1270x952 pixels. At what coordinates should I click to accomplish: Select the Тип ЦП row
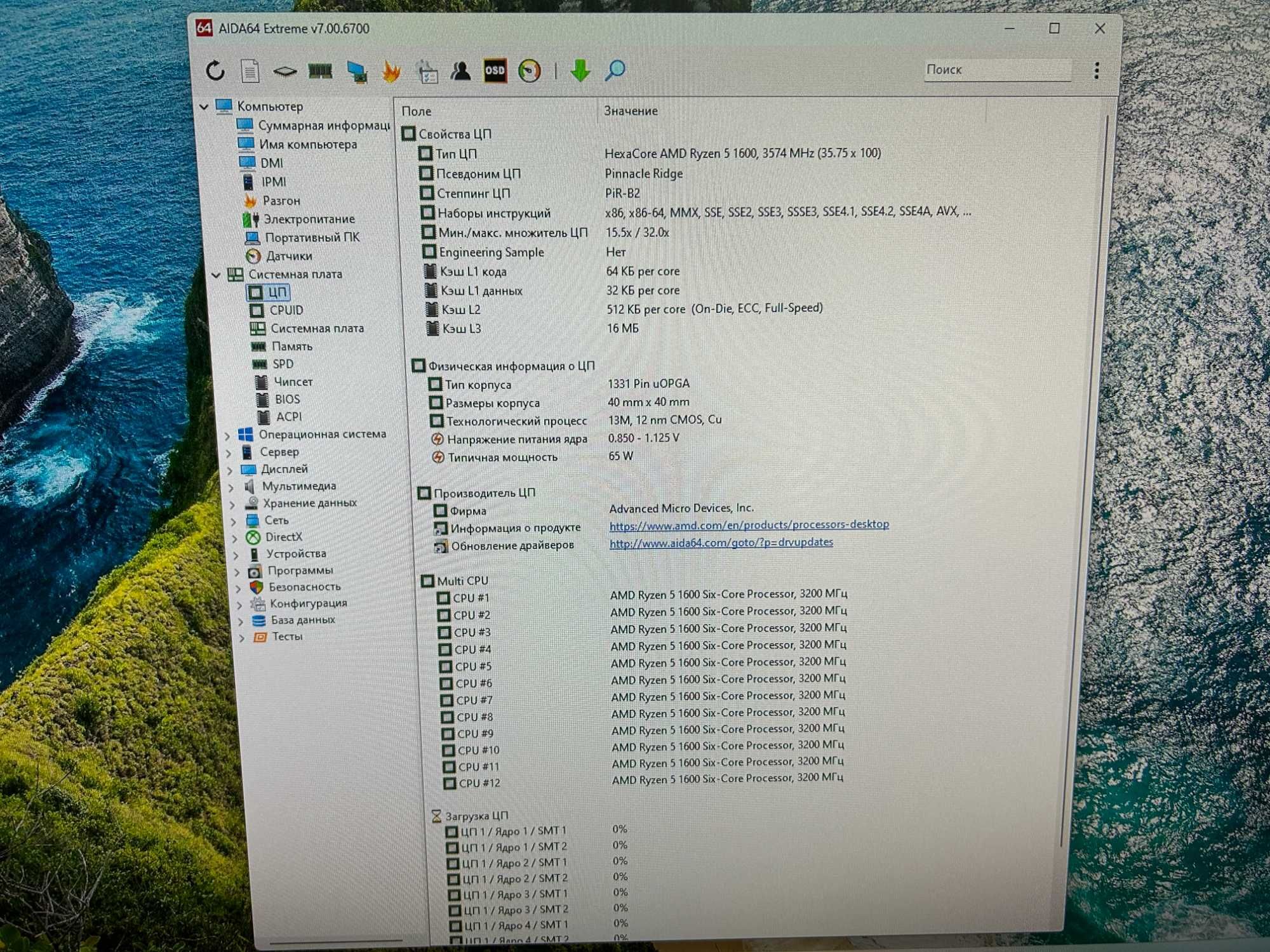pyautogui.click(x=649, y=154)
